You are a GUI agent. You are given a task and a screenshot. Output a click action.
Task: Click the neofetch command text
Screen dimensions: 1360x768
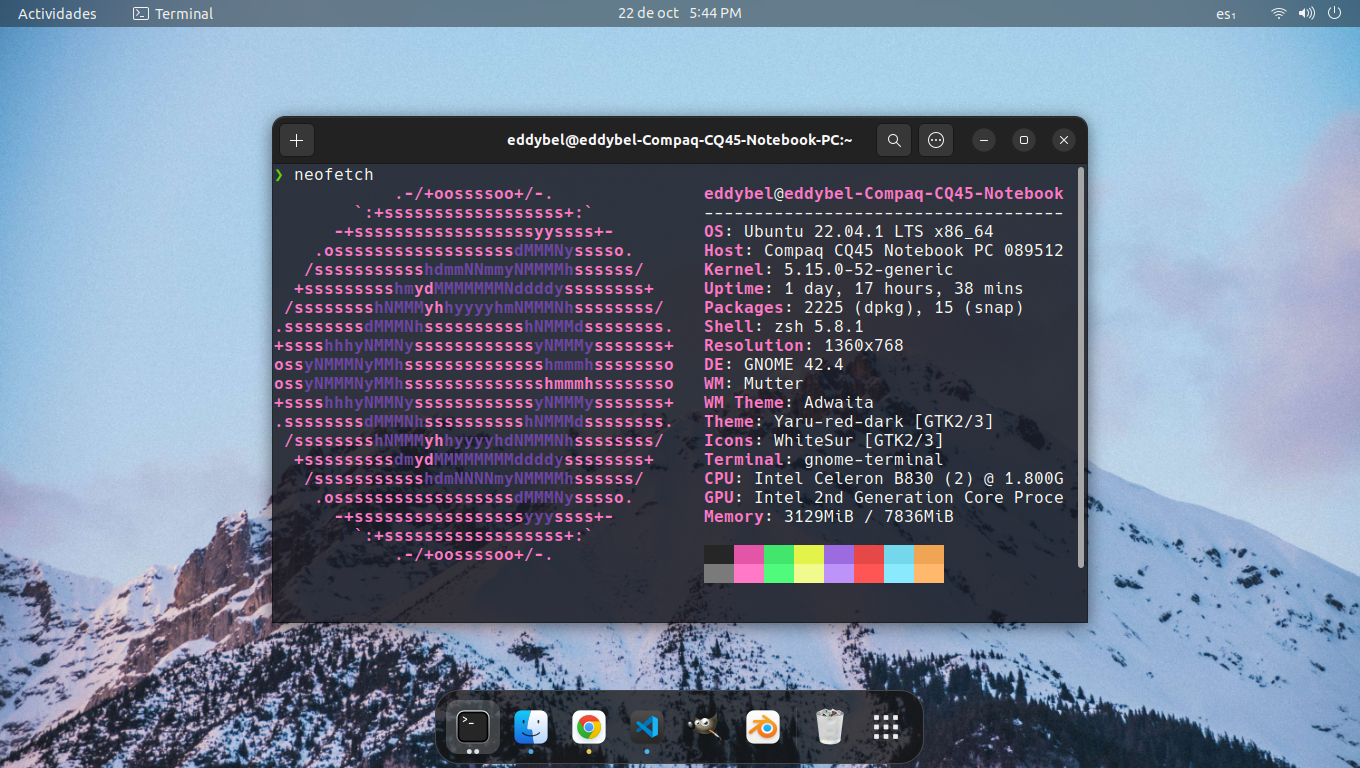pyautogui.click(x=334, y=175)
